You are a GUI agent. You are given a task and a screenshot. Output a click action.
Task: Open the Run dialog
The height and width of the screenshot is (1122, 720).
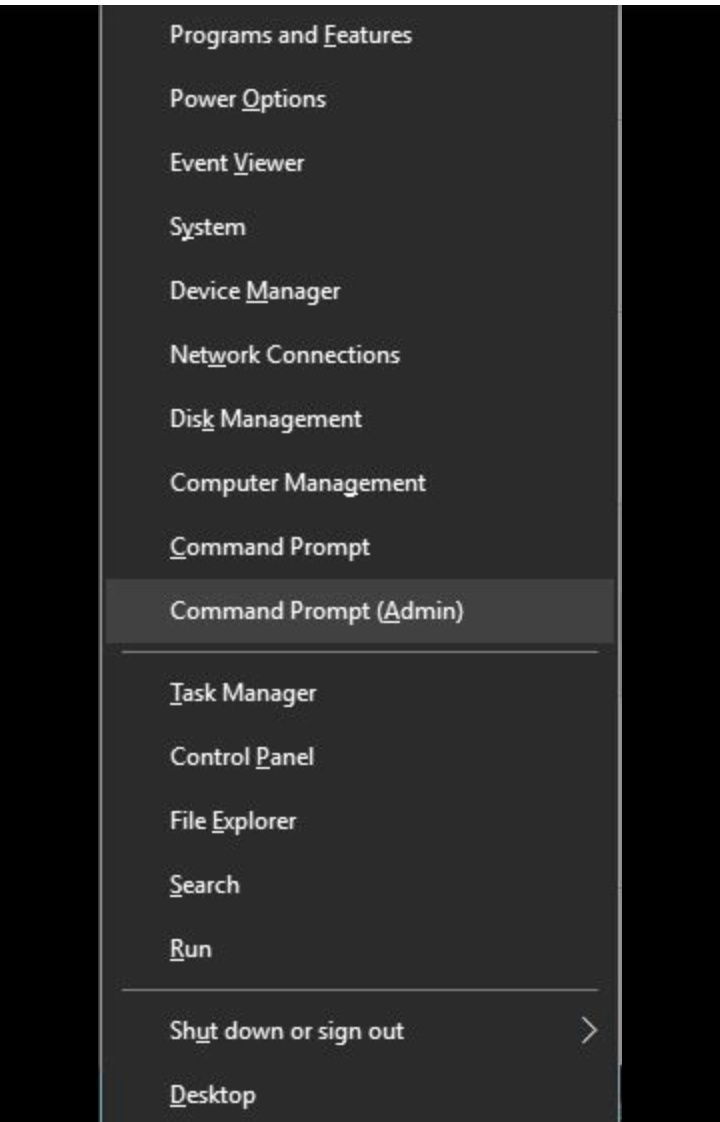point(191,949)
